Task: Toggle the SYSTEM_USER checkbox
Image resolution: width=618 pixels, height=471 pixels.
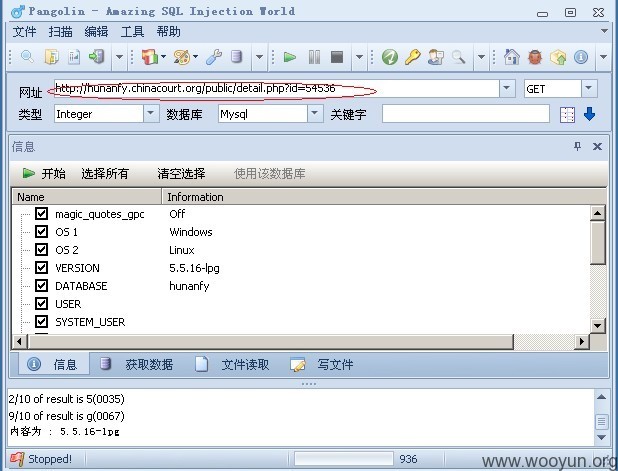Action: pos(41,322)
